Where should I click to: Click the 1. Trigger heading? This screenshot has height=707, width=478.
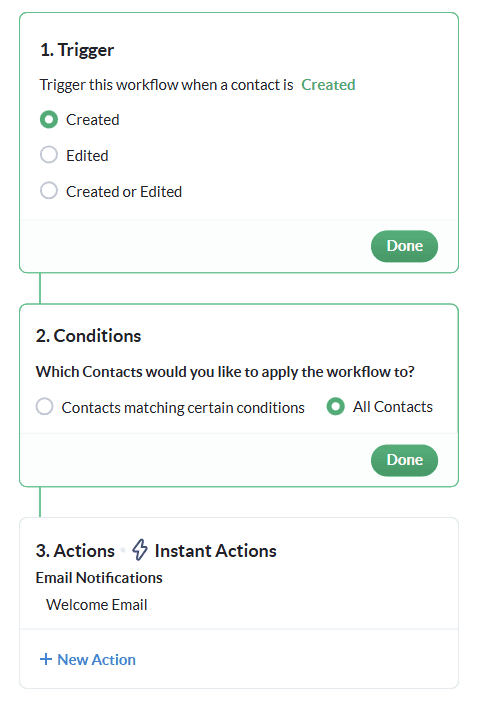pos(77,50)
